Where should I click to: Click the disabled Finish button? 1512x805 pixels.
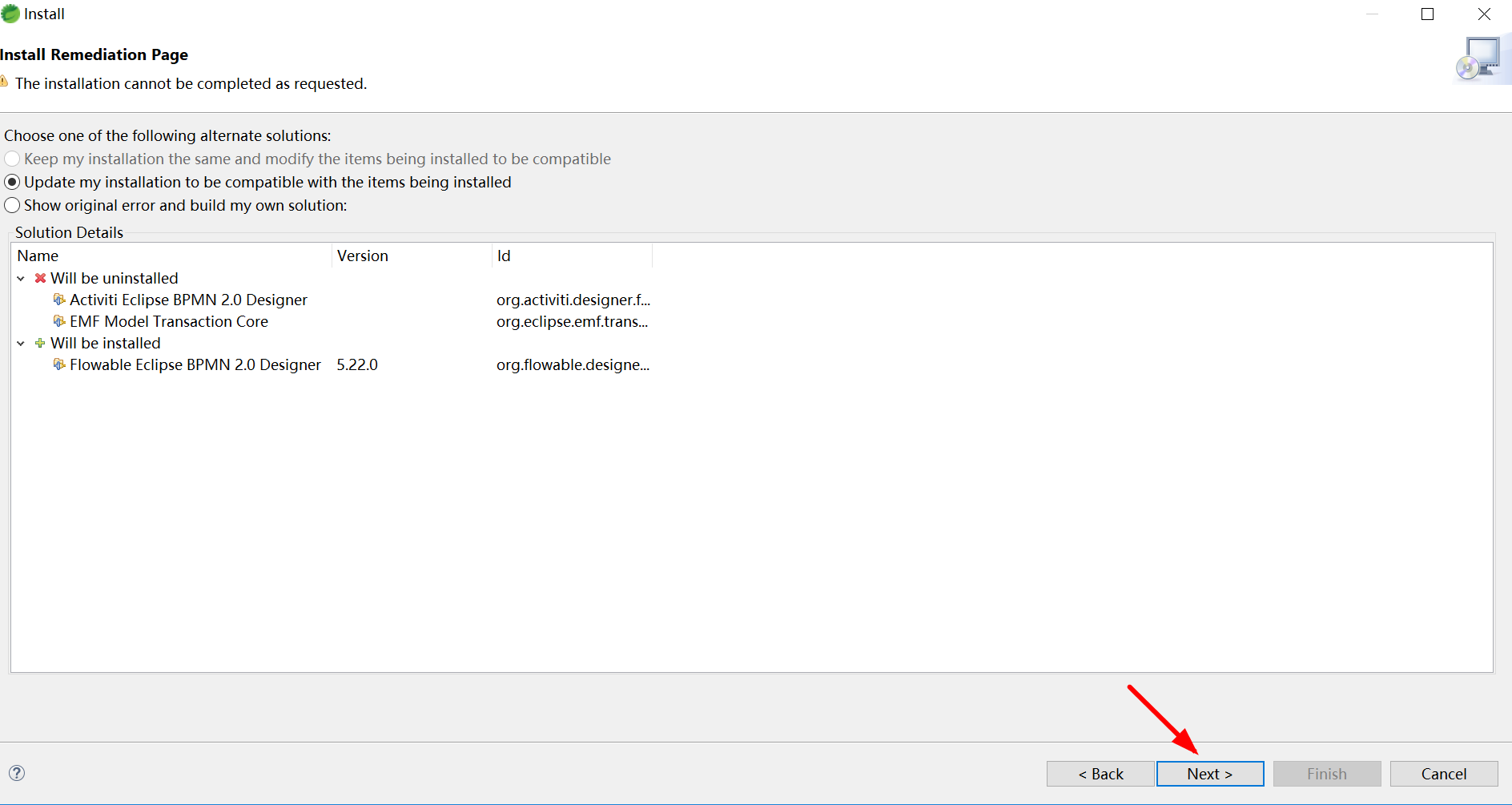pos(1327,774)
